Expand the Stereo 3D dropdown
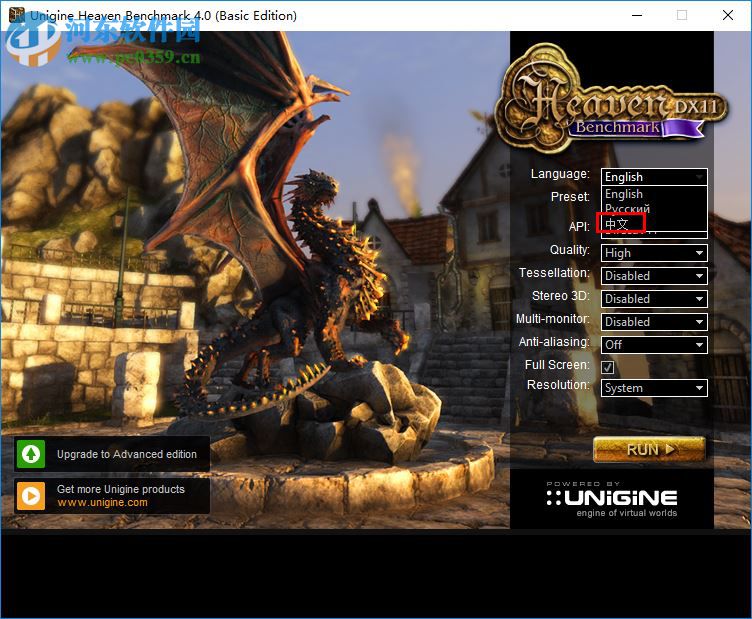The height and width of the screenshot is (619, 752). 654,299
